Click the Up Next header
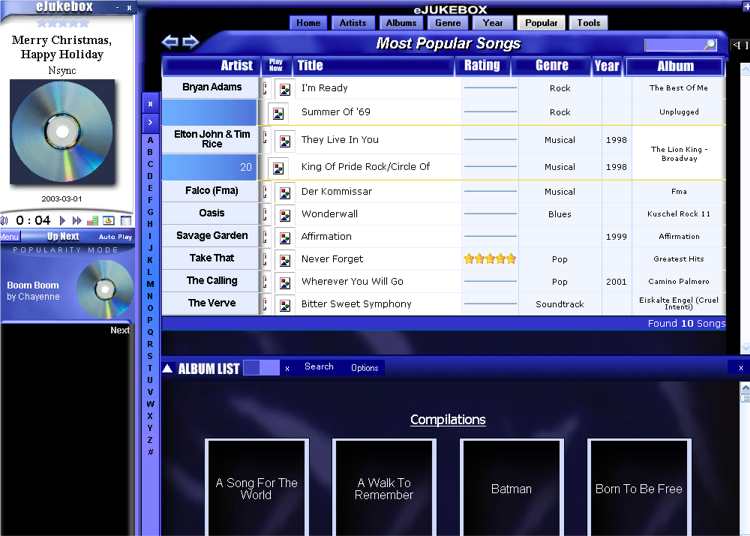 point(63,236)
